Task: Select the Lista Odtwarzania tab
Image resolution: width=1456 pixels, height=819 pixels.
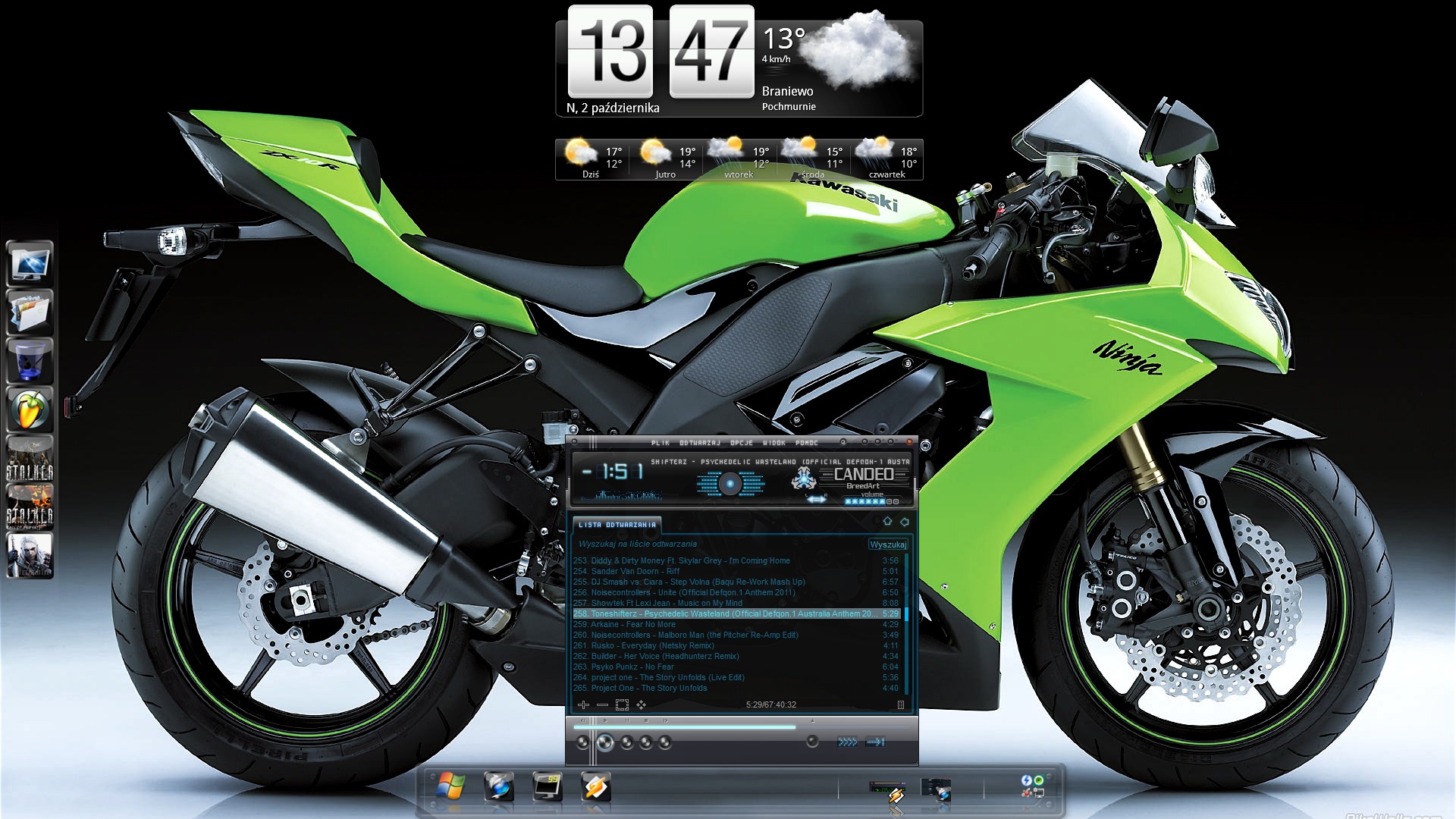Action: 617,525
